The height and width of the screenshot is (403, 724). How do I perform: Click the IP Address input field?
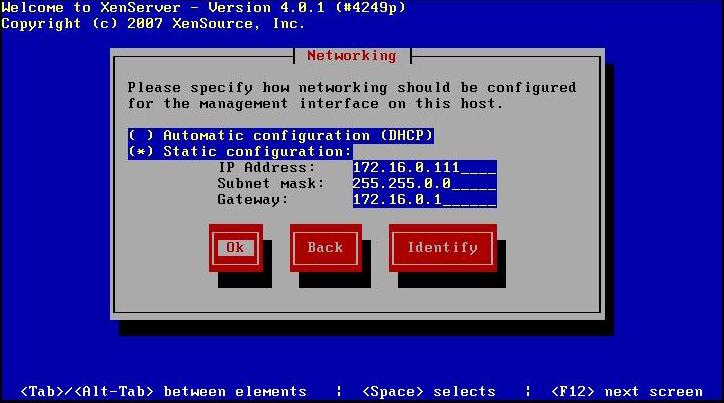[424, 168]
